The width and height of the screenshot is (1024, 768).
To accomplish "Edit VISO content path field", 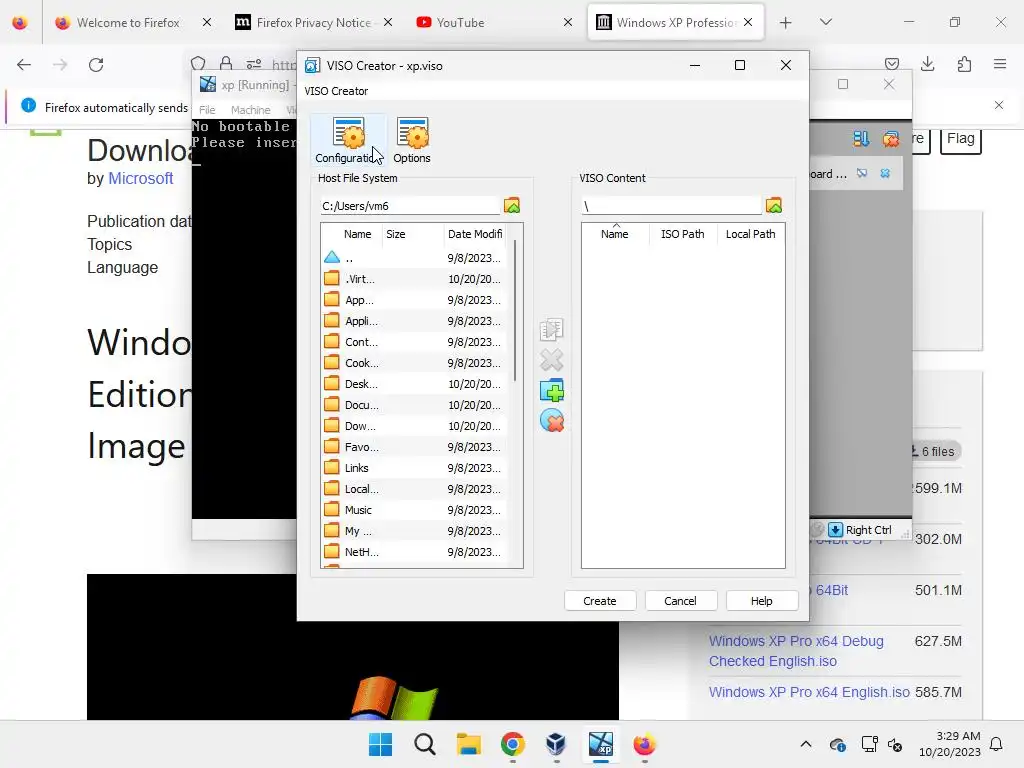I will [671, 206].
